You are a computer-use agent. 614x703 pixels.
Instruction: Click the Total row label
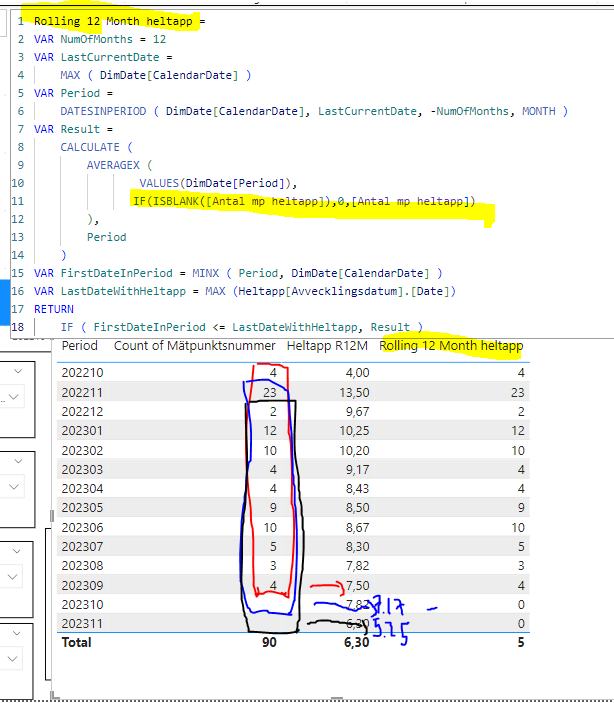(x=76, y=642)
